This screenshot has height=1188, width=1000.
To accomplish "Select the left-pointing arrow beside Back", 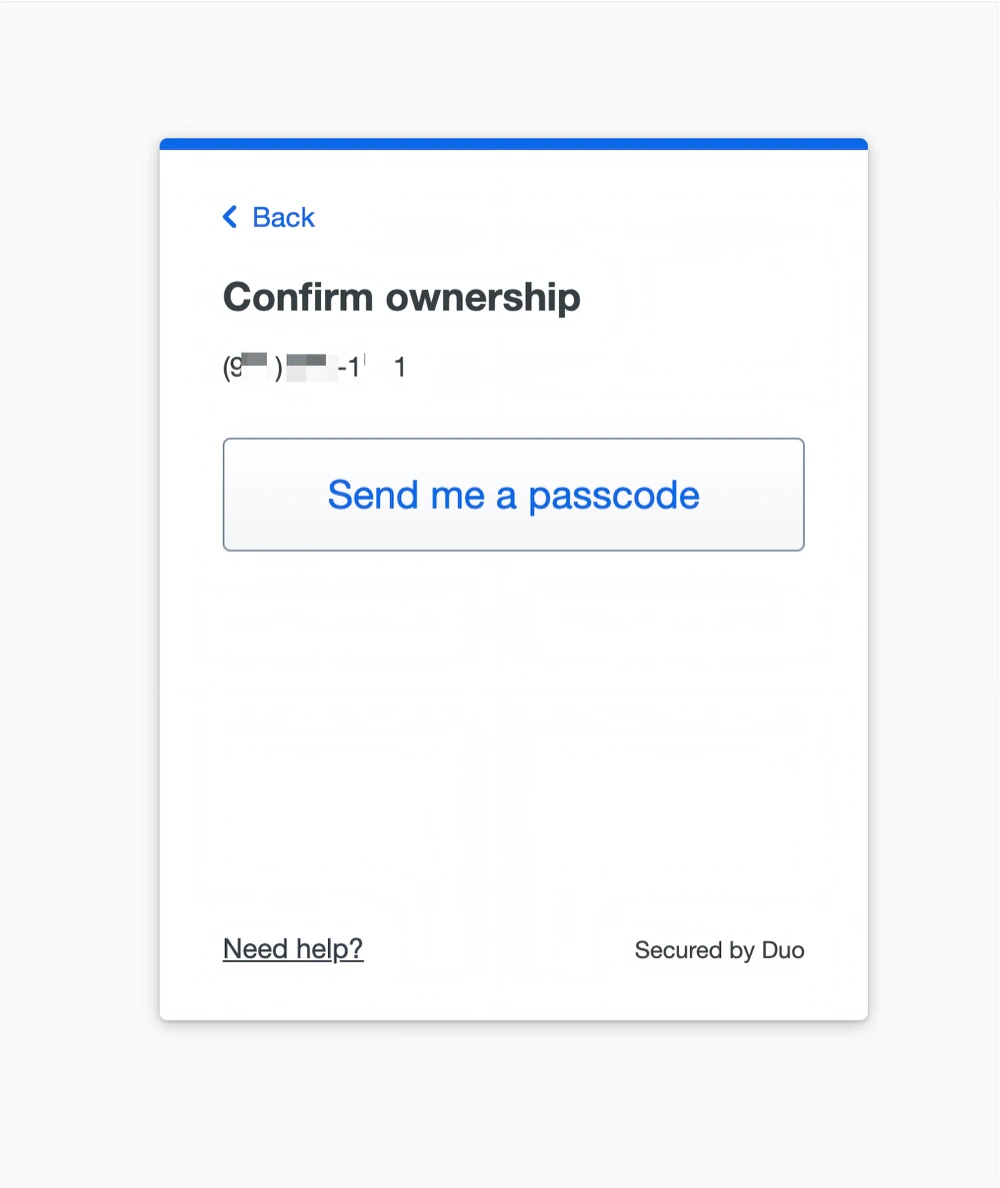I will (229, 217).
